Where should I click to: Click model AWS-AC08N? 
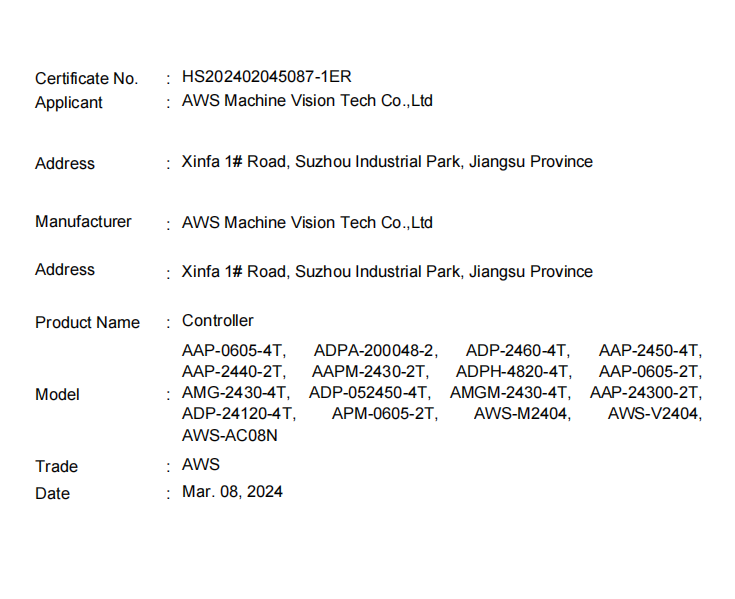point(230,435)
